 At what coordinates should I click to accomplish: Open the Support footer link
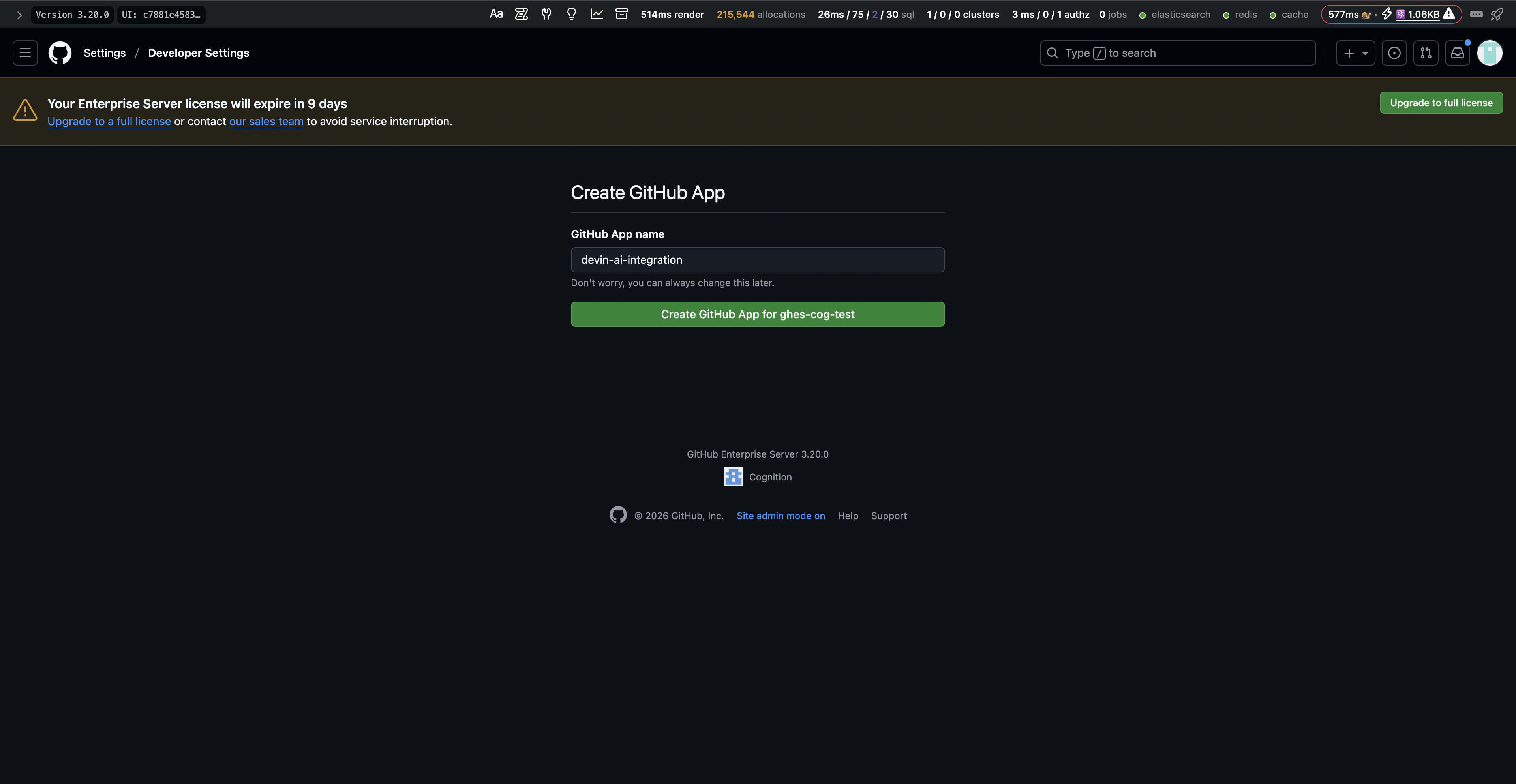pyautogui.click(x=889, y=516)
